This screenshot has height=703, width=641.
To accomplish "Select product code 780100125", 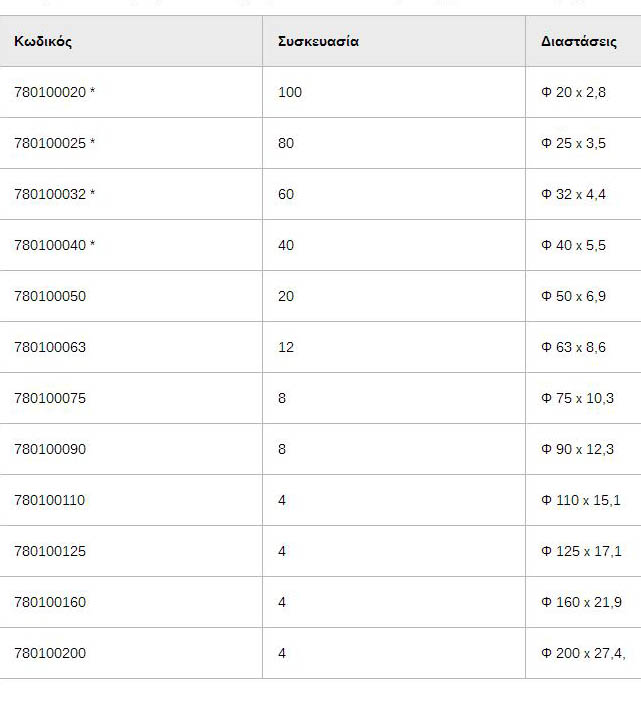I will coord(50,551).
